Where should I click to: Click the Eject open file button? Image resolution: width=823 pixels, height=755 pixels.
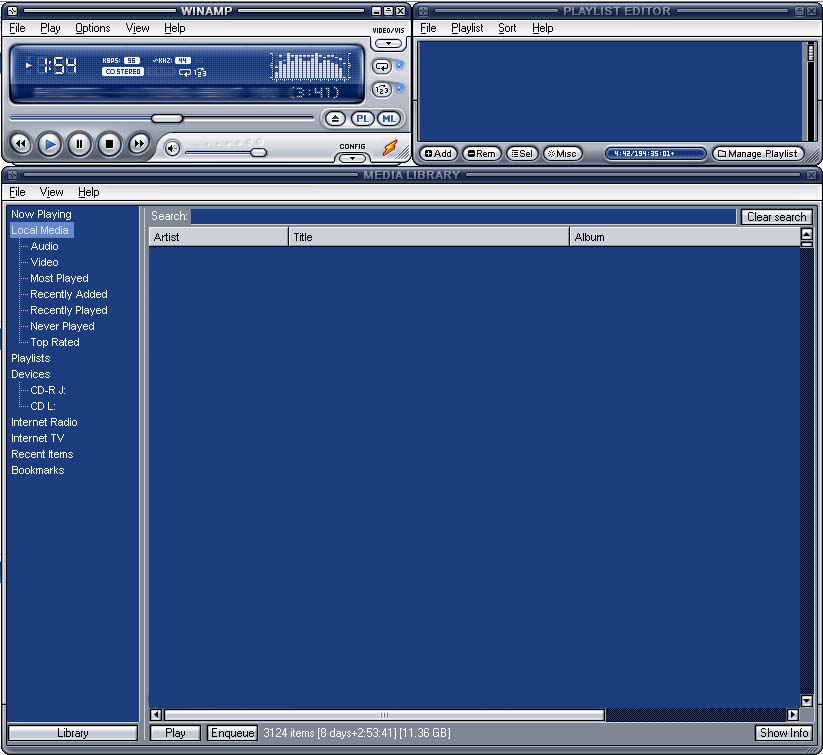[335, 119]
